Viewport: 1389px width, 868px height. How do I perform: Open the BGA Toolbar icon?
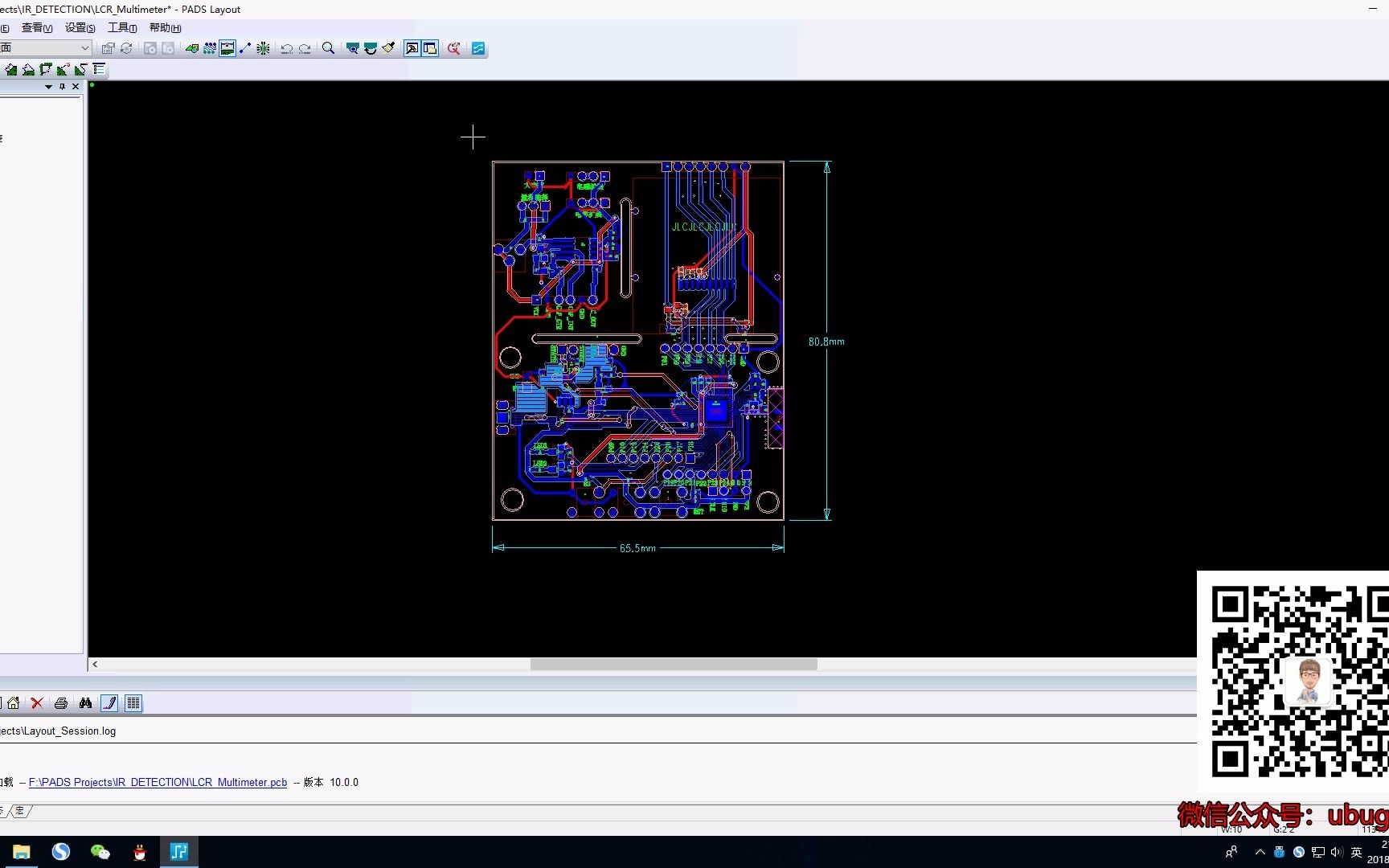click(263, 48)
